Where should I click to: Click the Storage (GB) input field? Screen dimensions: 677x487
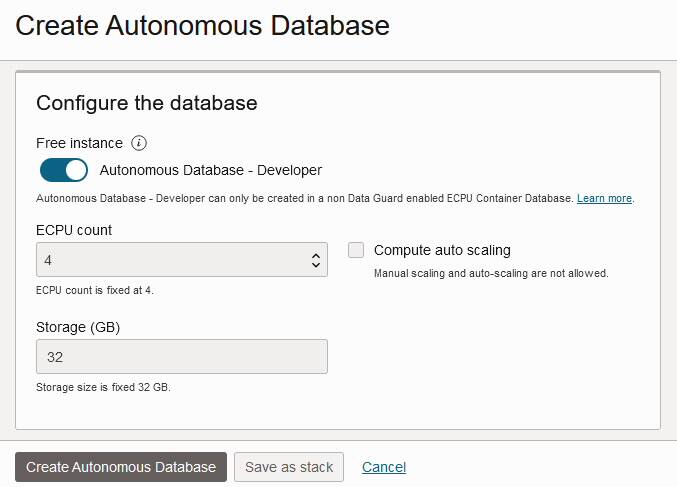(181, 357)
